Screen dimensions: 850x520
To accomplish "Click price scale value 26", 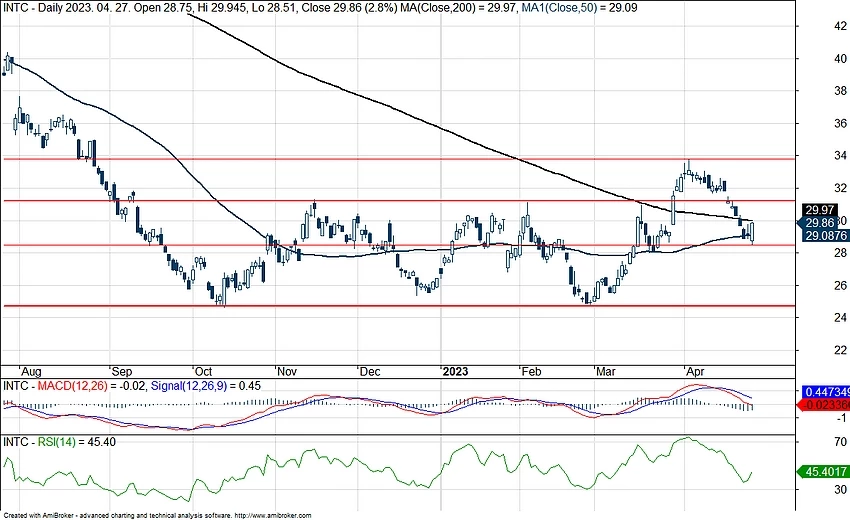I will coord(840,285).
